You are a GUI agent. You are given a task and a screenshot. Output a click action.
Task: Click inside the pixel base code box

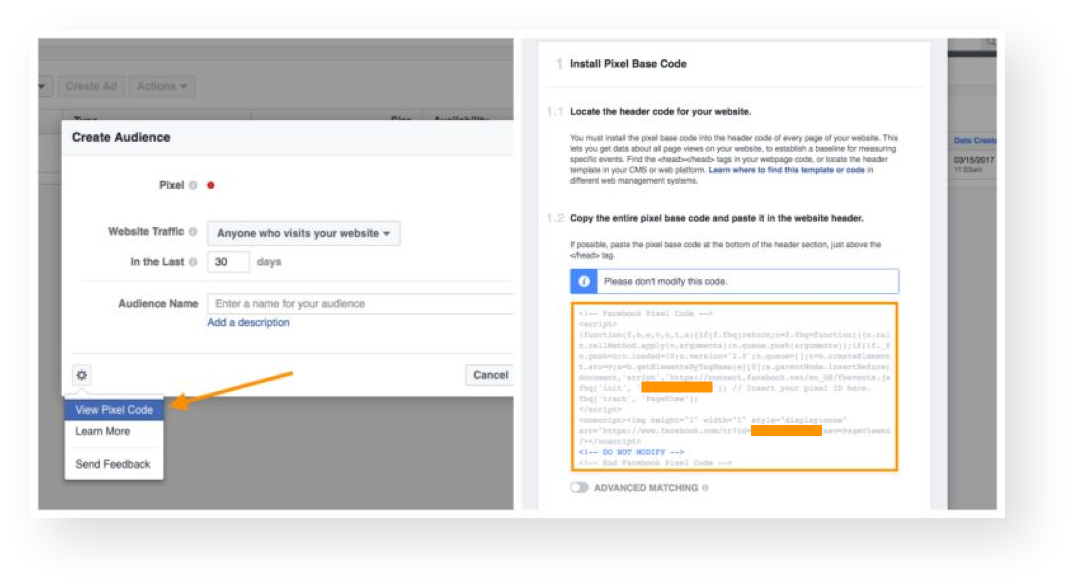tap(734, 385)
